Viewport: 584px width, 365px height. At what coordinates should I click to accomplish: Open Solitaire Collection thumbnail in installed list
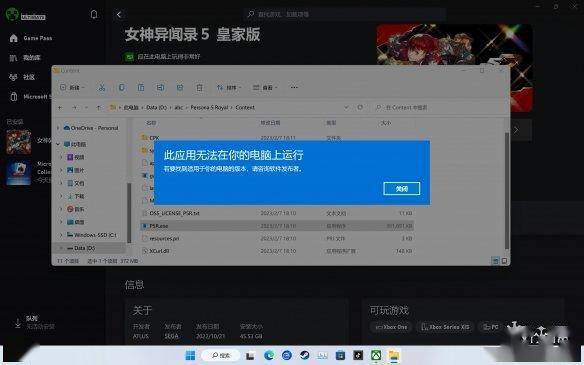19,173
